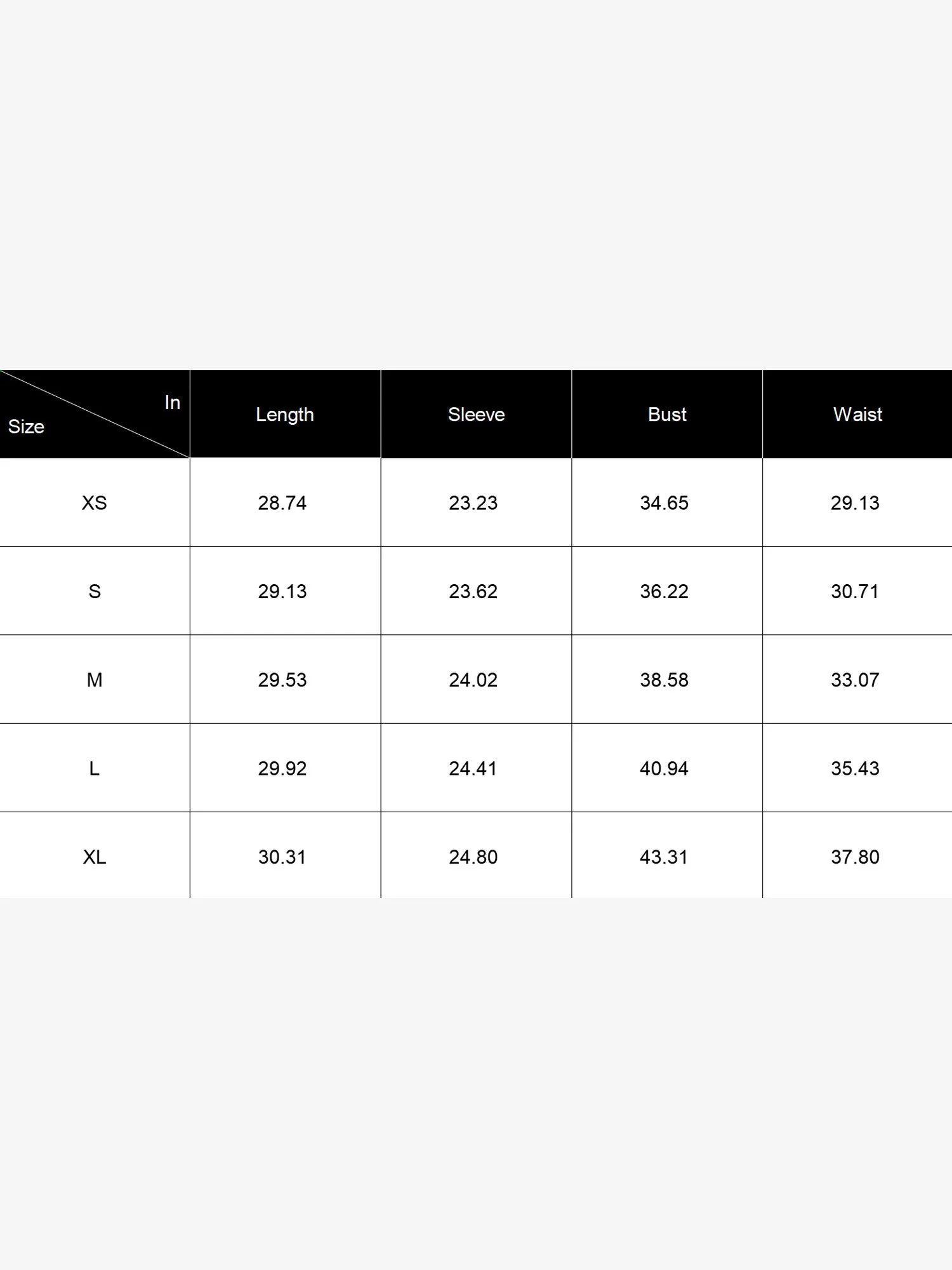Image resolution: width=952 pixels, height=1270 pixels.
Task: Click the M length value 29.53
Action: (x=282, y=680)
